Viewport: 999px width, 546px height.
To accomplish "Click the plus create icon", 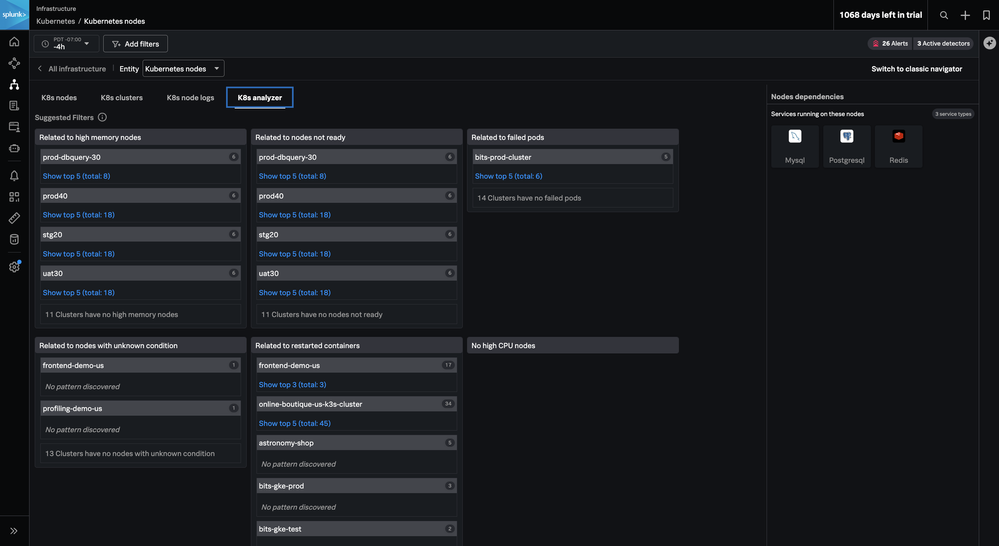I will [x=965, y=15].
